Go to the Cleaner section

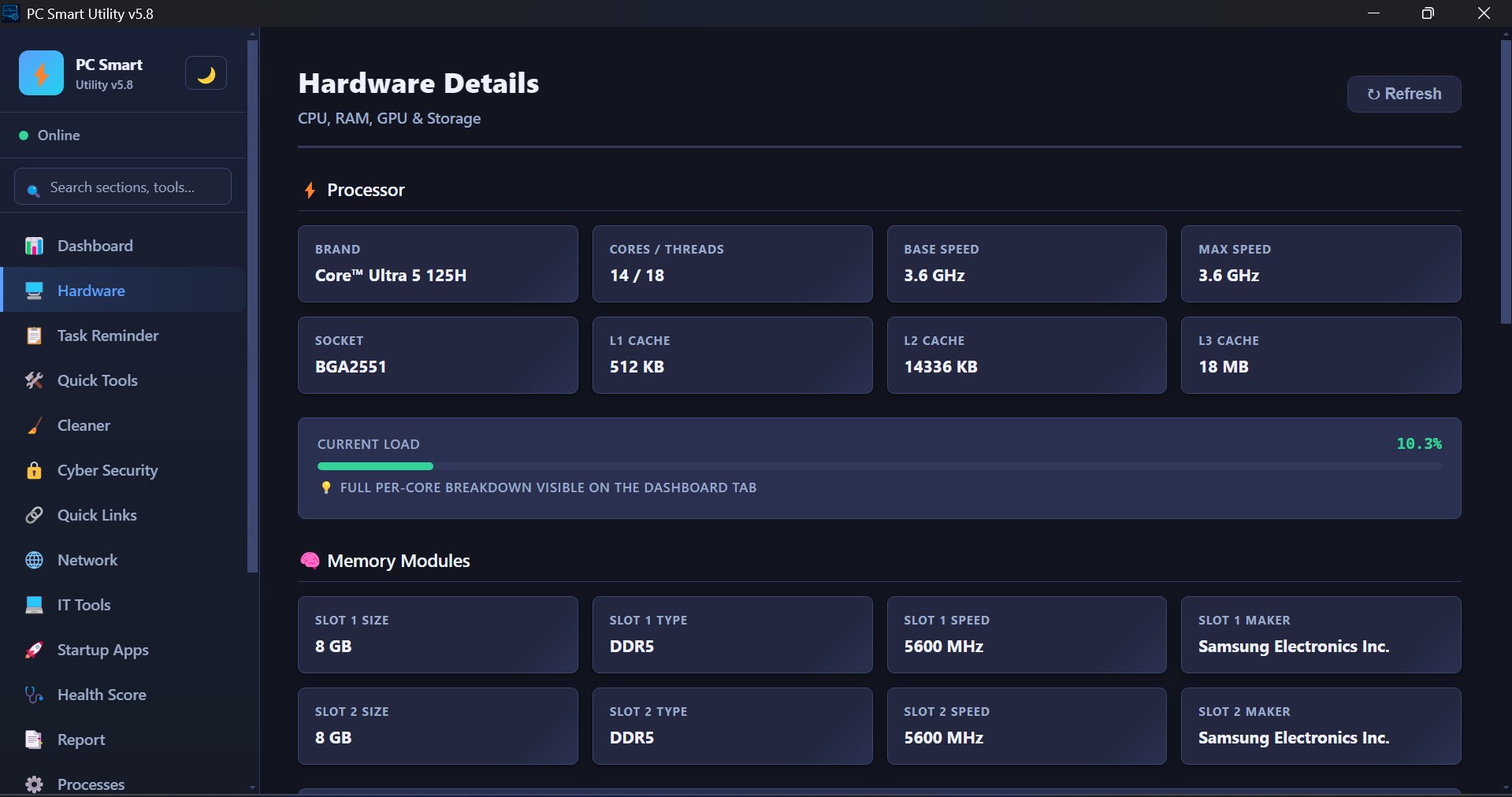[123, 426]
